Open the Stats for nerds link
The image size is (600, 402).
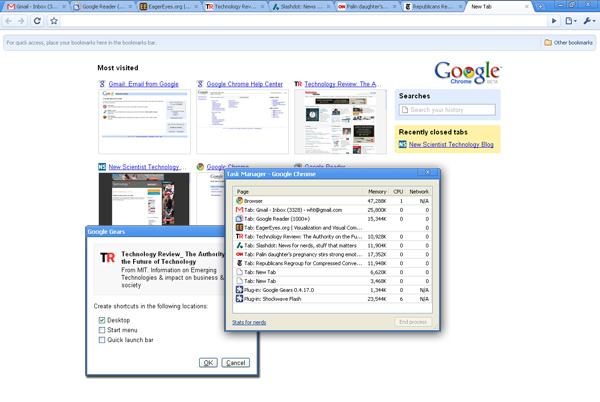point(249,322)
